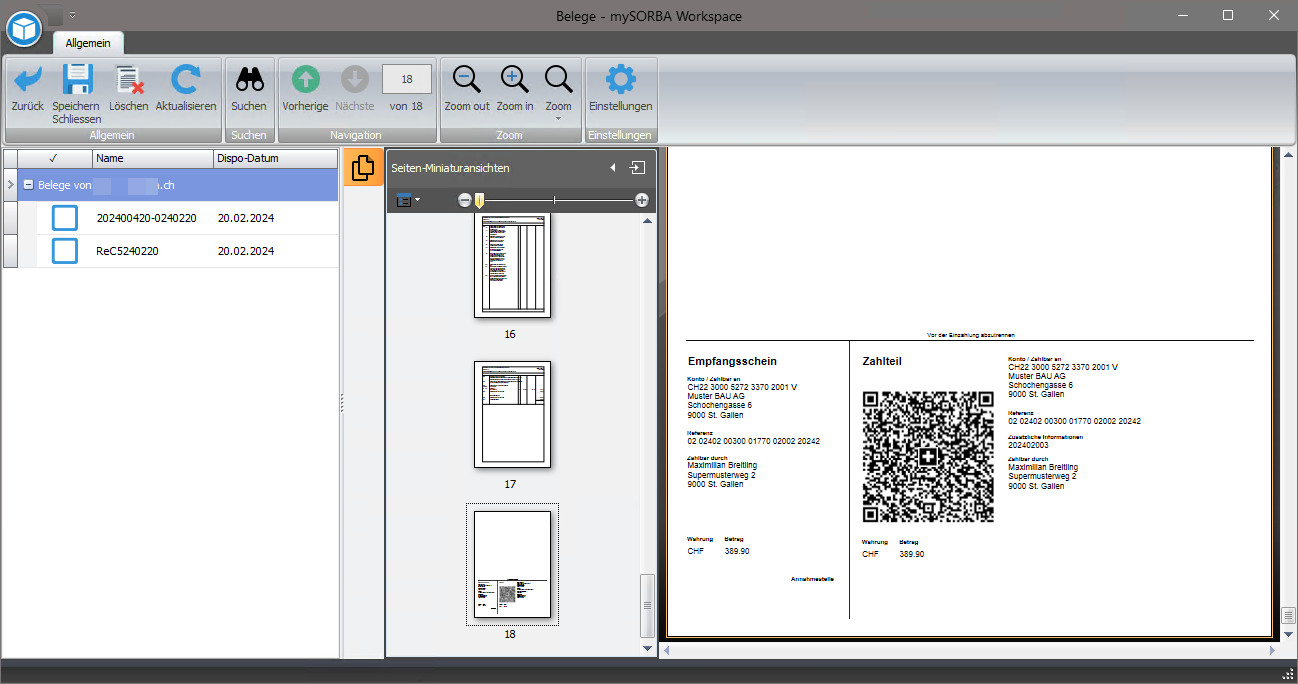This screenshot has height=684, width=1298.
Task: Select the Allgemein ribbon tab
Action: (88, 43)
